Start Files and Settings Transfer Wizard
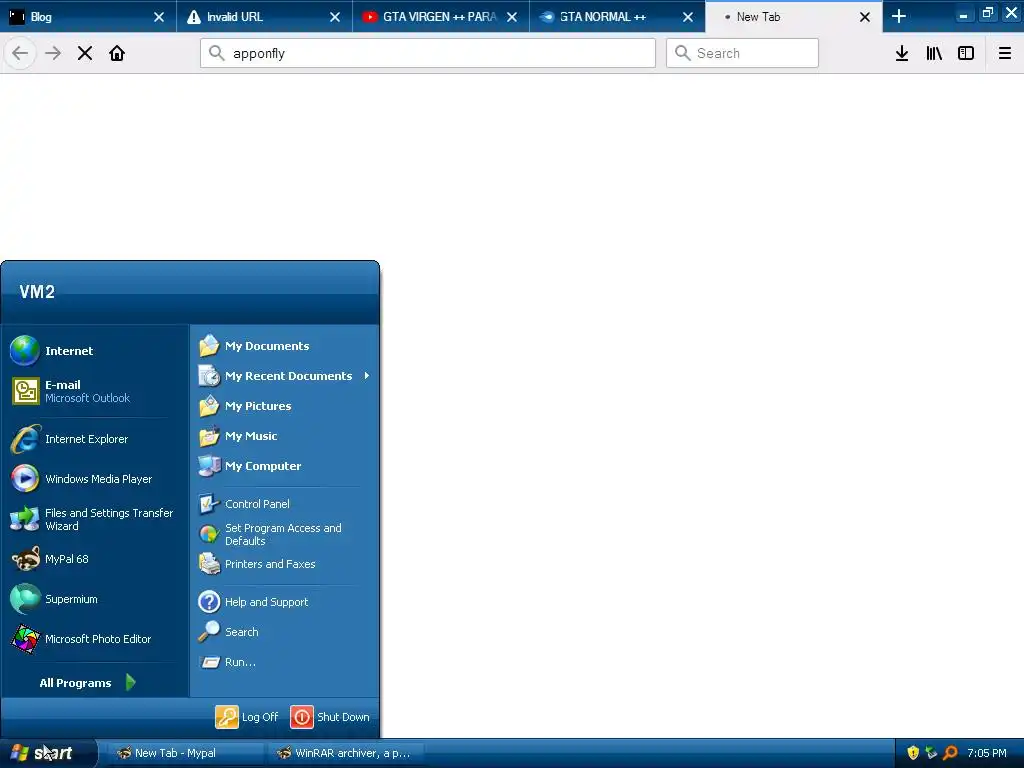Screen dimensions: 1024x768 coord(95,519)
